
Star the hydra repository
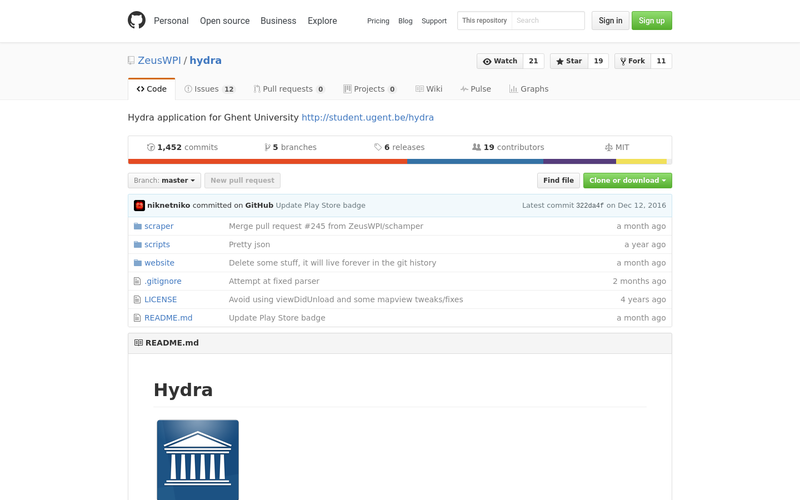[569, 61]
